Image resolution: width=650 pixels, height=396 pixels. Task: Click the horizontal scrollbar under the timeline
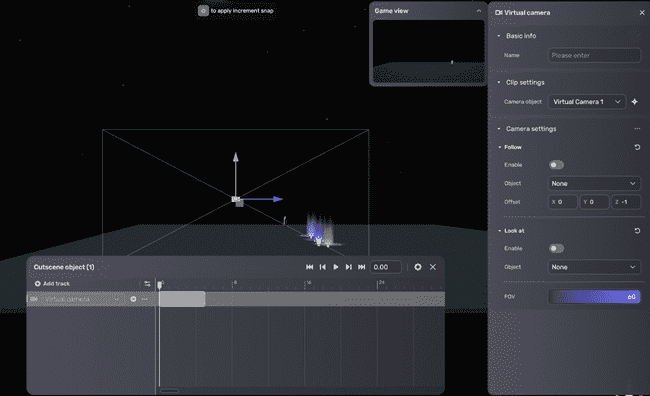170,391
